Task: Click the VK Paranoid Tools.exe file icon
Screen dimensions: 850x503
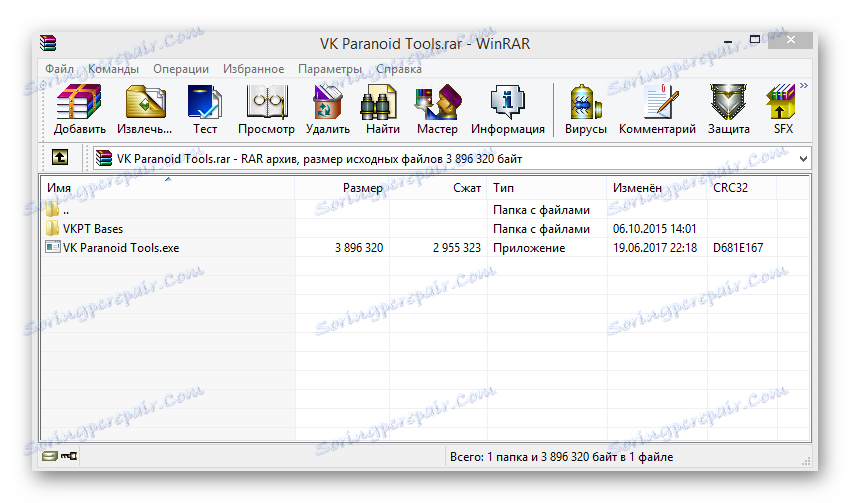Action: pyautogui.click(x=53, y=247)
